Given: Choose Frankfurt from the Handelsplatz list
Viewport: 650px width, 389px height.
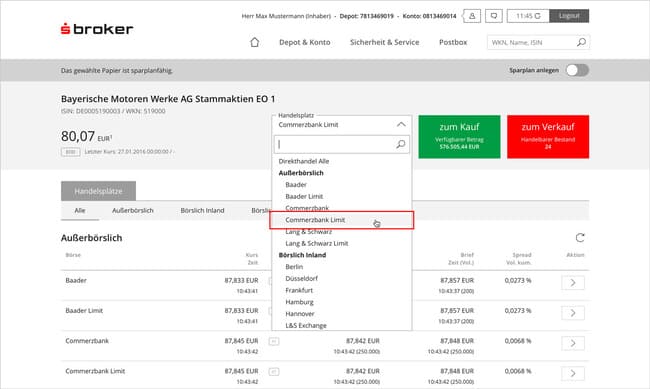Looking at the screenshot, I should (299, 290).
